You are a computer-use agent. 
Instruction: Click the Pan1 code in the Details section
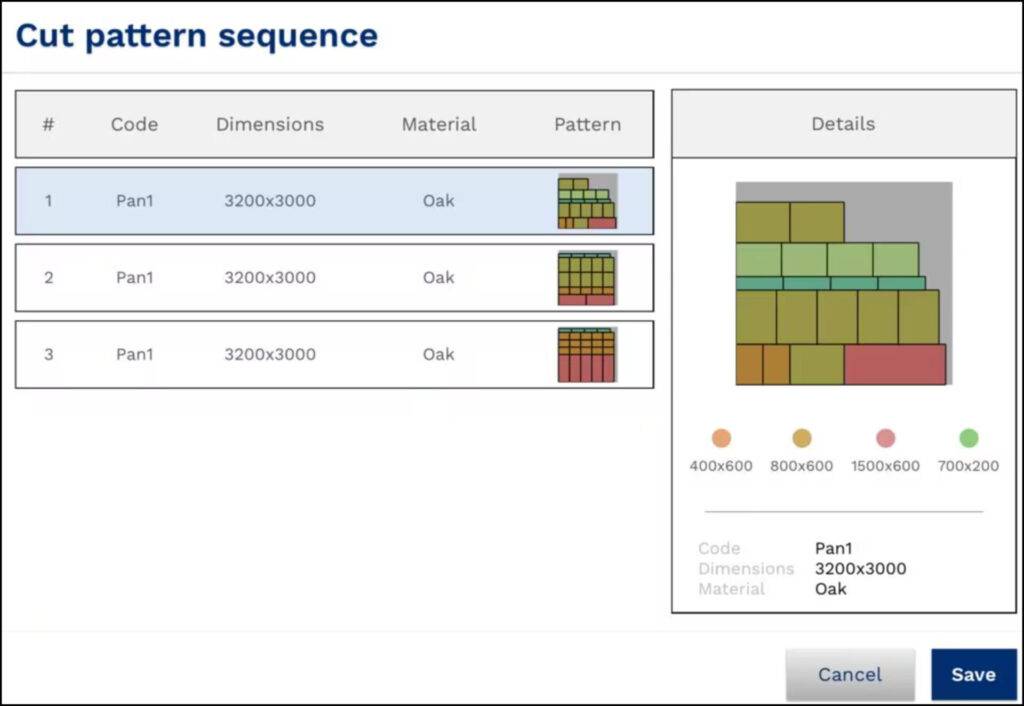click(833, 548)
